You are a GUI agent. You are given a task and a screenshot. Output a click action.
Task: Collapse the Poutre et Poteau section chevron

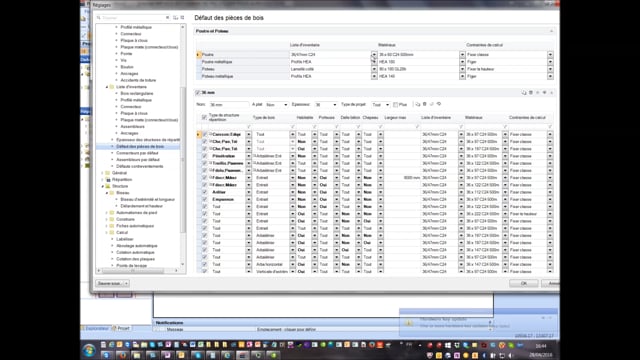[x=551, y=31]
